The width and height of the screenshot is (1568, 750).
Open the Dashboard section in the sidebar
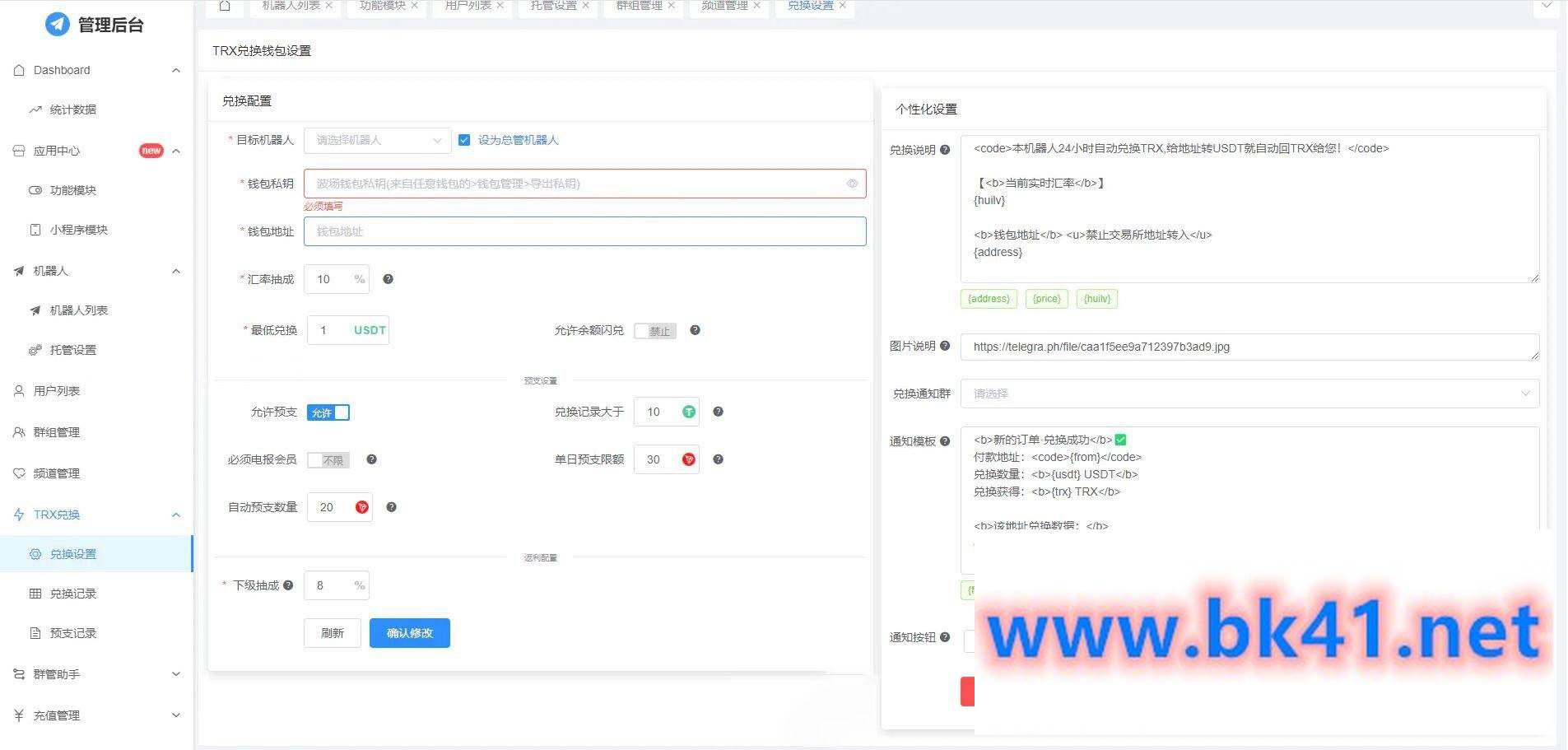pyautogui.click(x=62, y=70)
